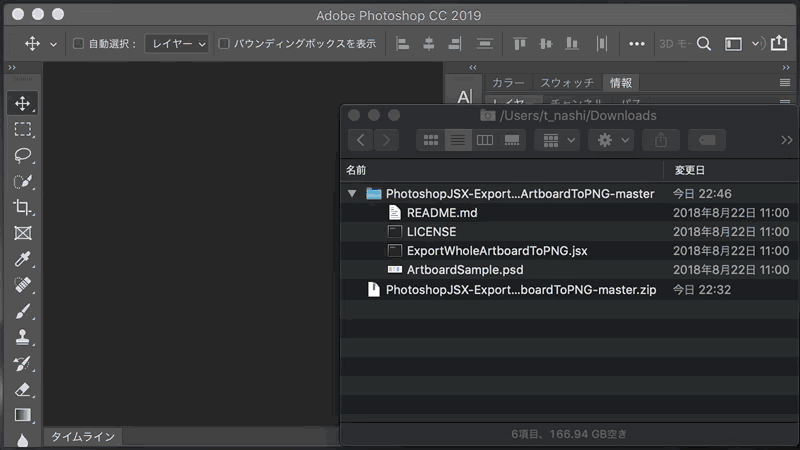Click Finder share button
The image size is (800, 450).
661,140
